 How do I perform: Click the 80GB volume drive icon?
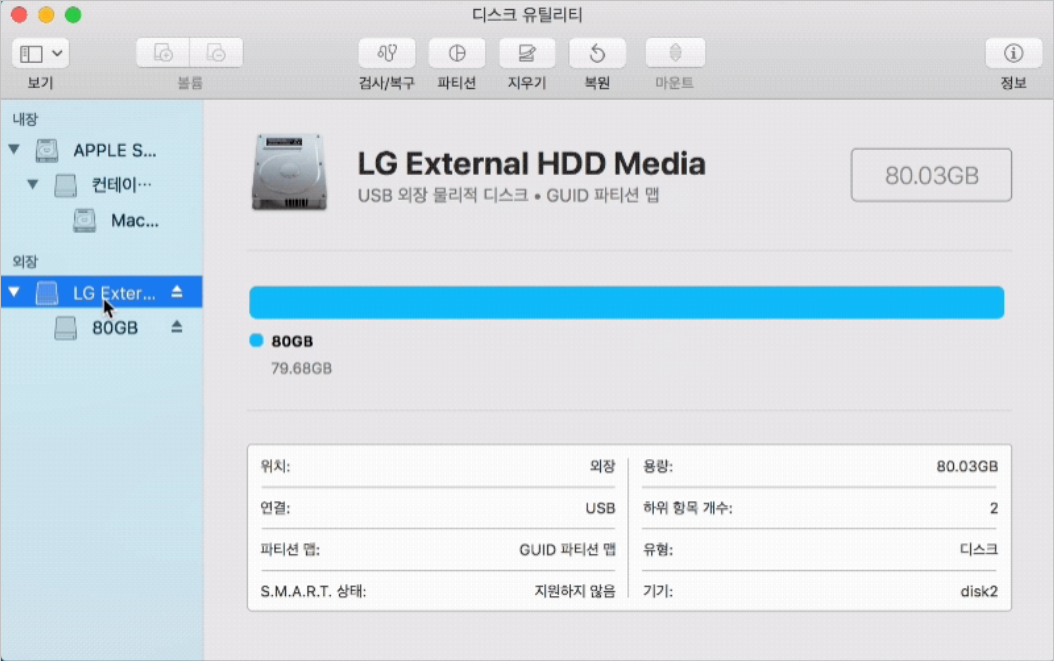[65, 328]
